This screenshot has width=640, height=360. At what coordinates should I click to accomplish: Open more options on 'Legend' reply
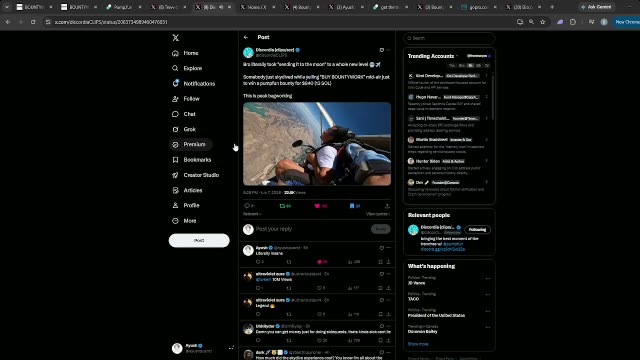click(x=388, y=300)
